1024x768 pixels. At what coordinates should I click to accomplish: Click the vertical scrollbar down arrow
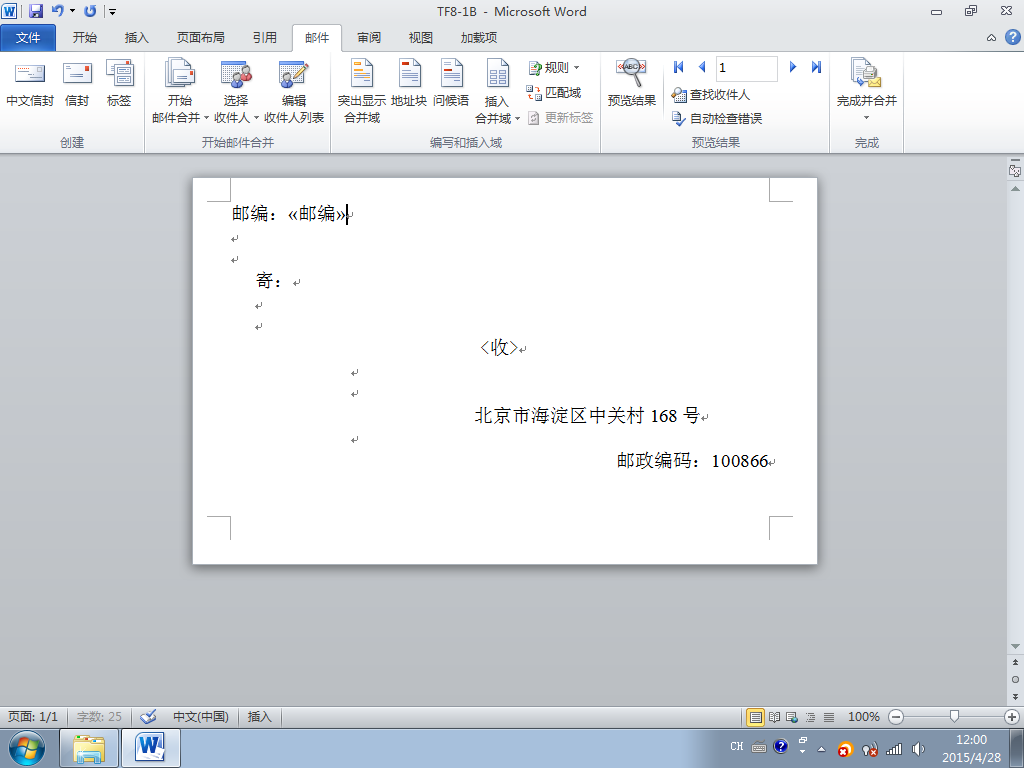point(1015,647)
